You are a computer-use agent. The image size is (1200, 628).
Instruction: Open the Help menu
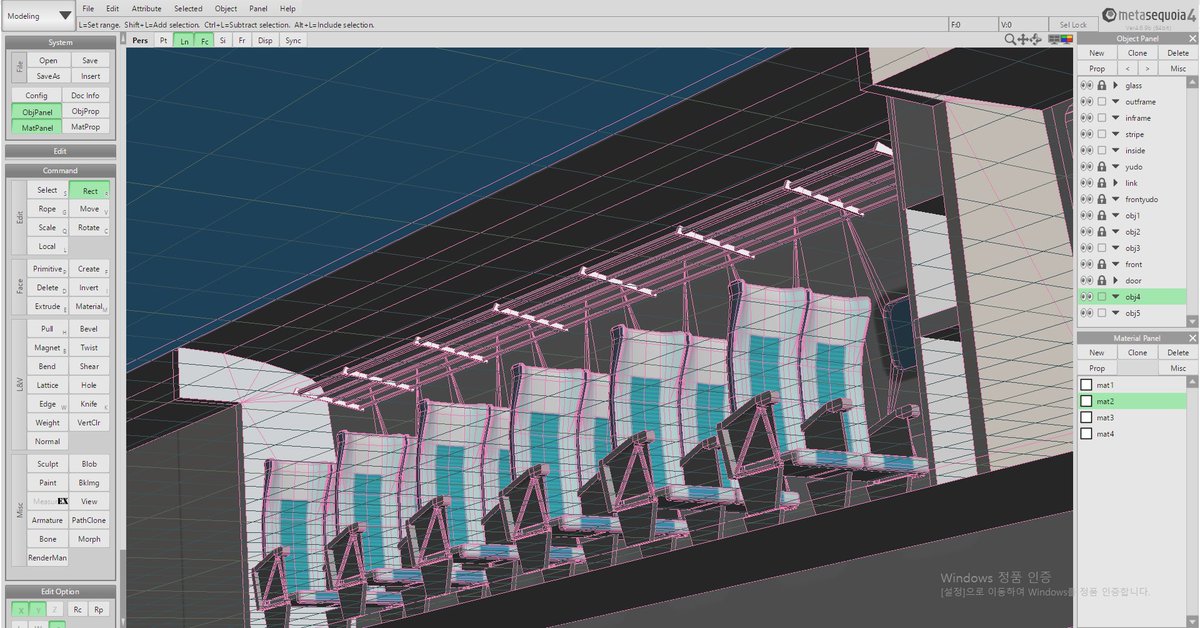pos(287,8)
